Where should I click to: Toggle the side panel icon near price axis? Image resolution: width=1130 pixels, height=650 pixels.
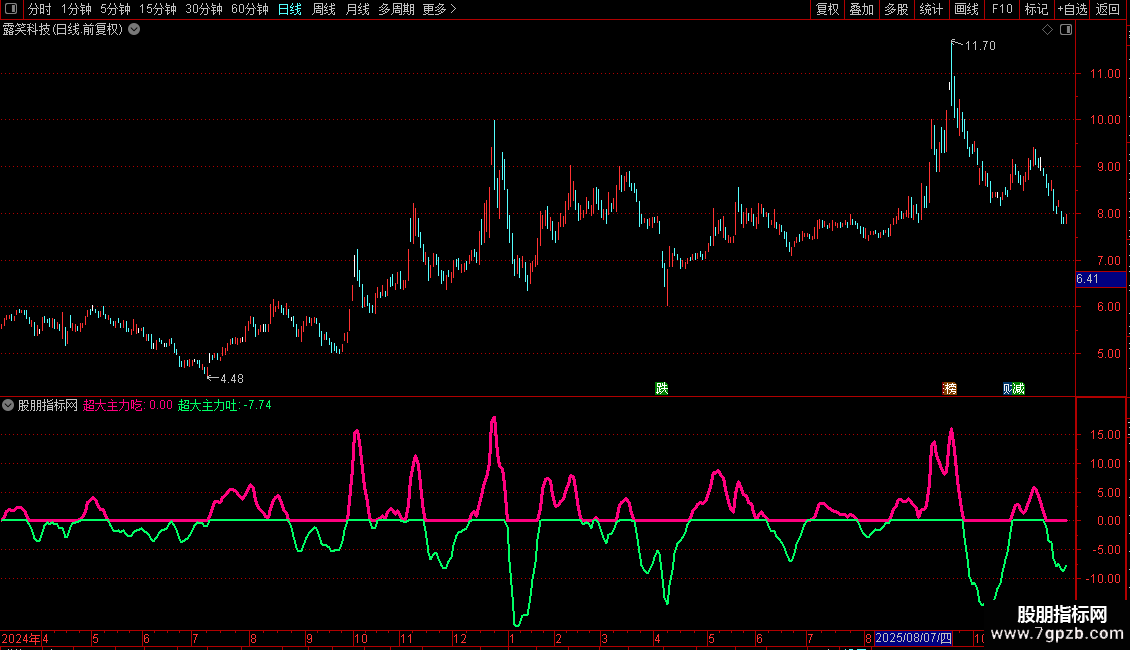(x=1066, y=30)
